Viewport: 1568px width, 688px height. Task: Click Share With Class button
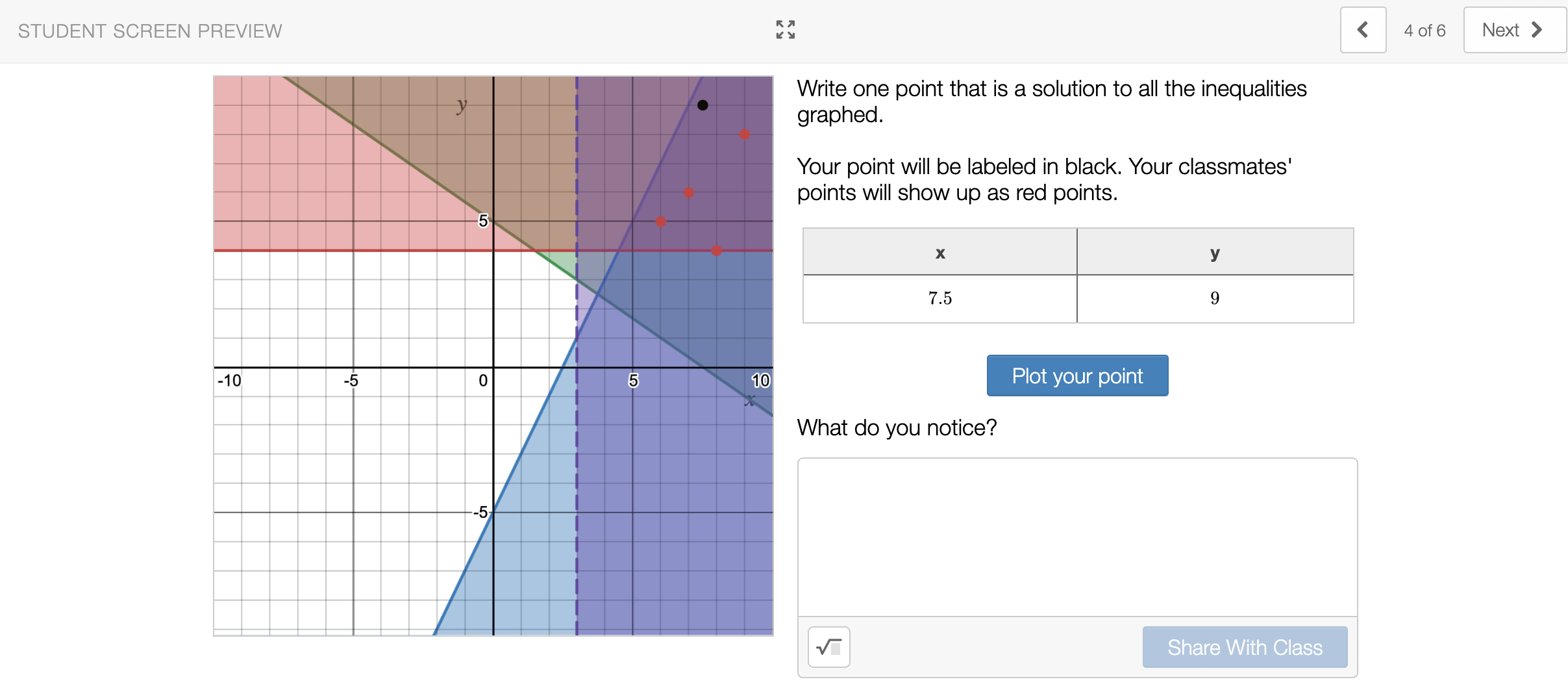click(x=1245, y=647)
